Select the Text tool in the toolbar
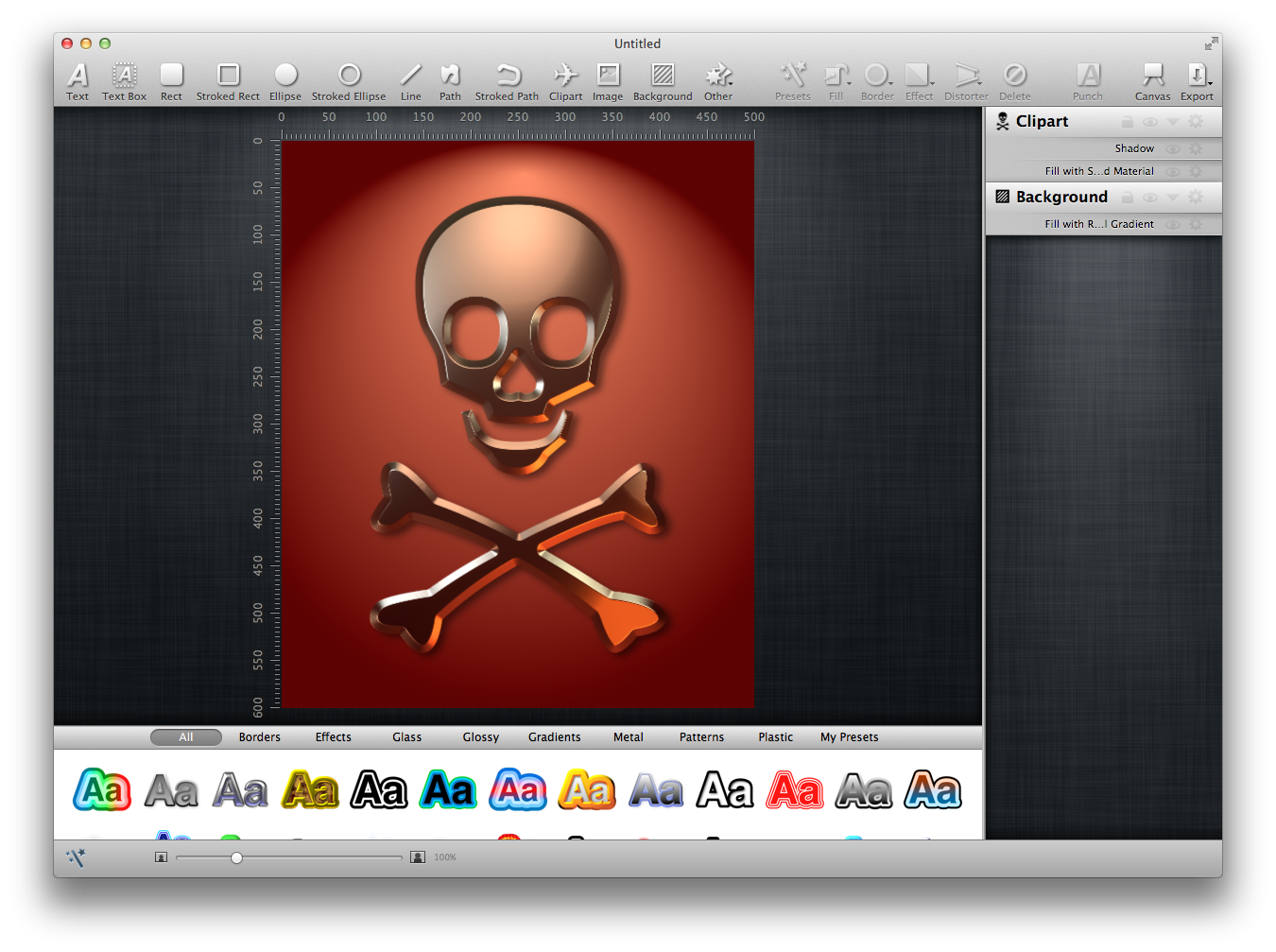Screen dimensions: 1276x952 [78, 80]
